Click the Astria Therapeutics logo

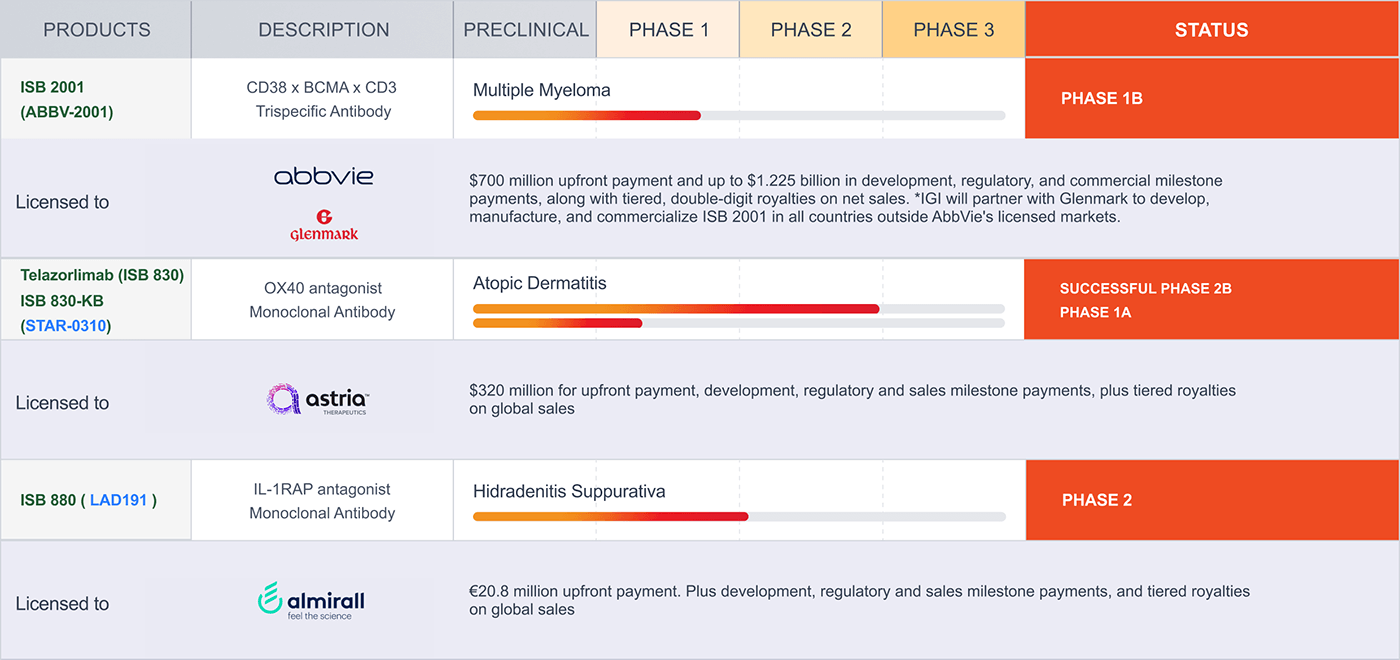click(x=318, y=401)
